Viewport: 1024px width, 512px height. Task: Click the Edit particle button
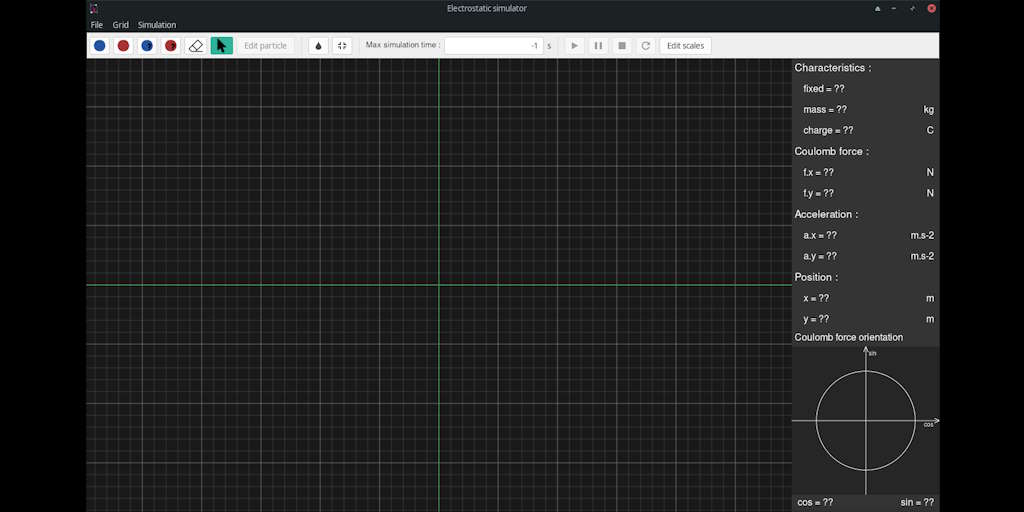coord(266,46)
